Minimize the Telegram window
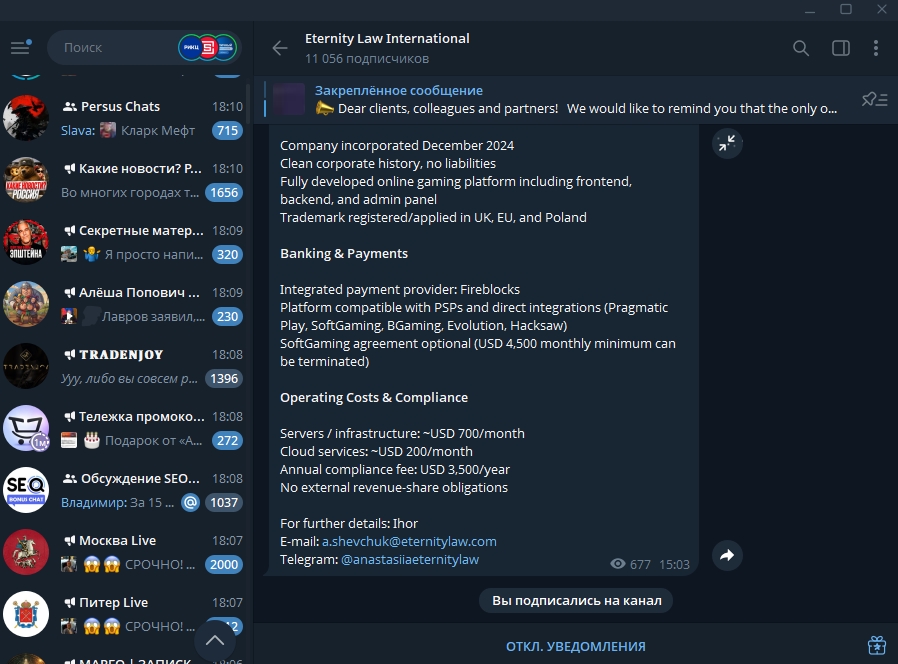Viewport: 898px width, 664px height. point(810,9)
